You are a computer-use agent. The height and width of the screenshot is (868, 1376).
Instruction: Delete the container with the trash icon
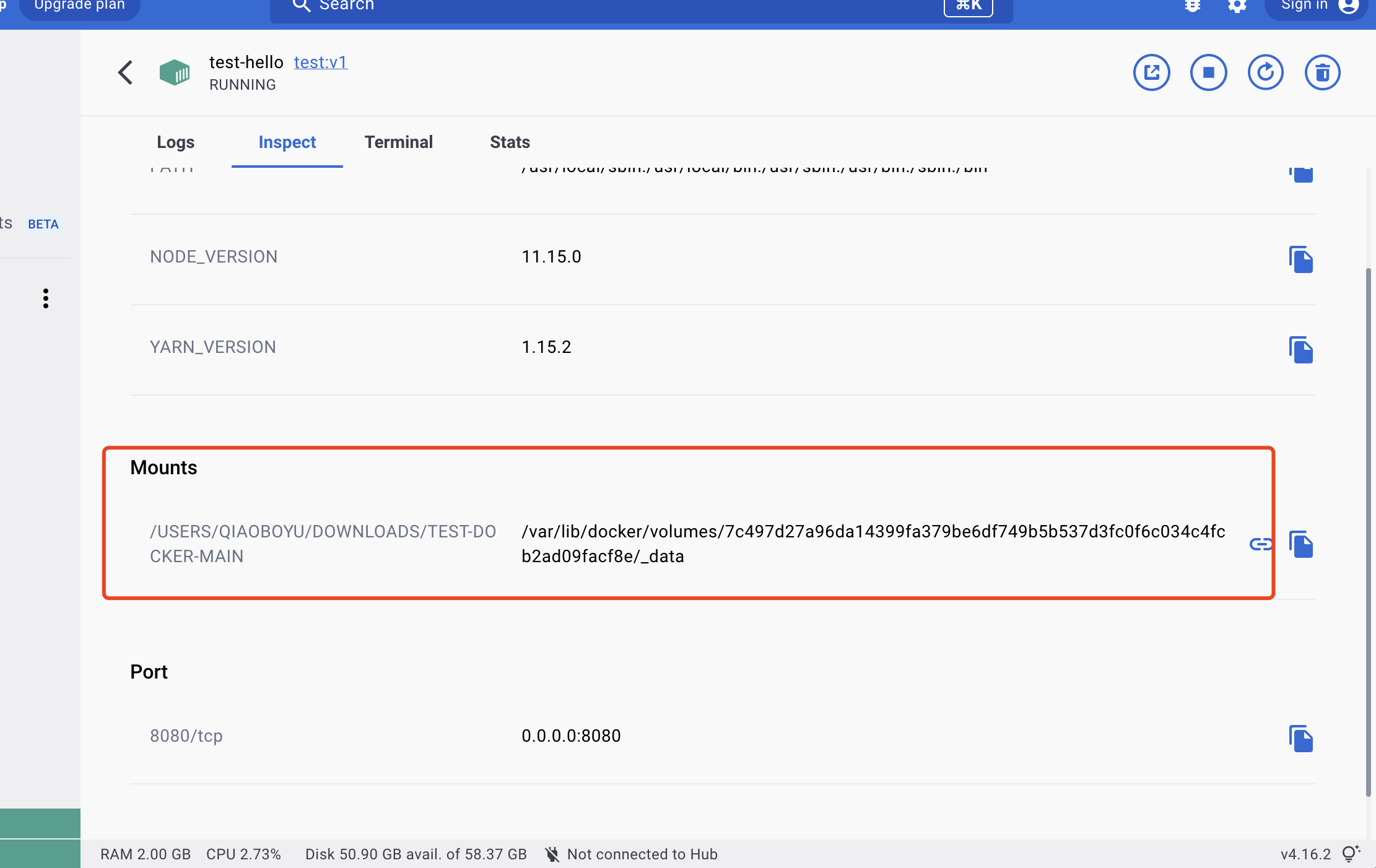point(1322,72)
